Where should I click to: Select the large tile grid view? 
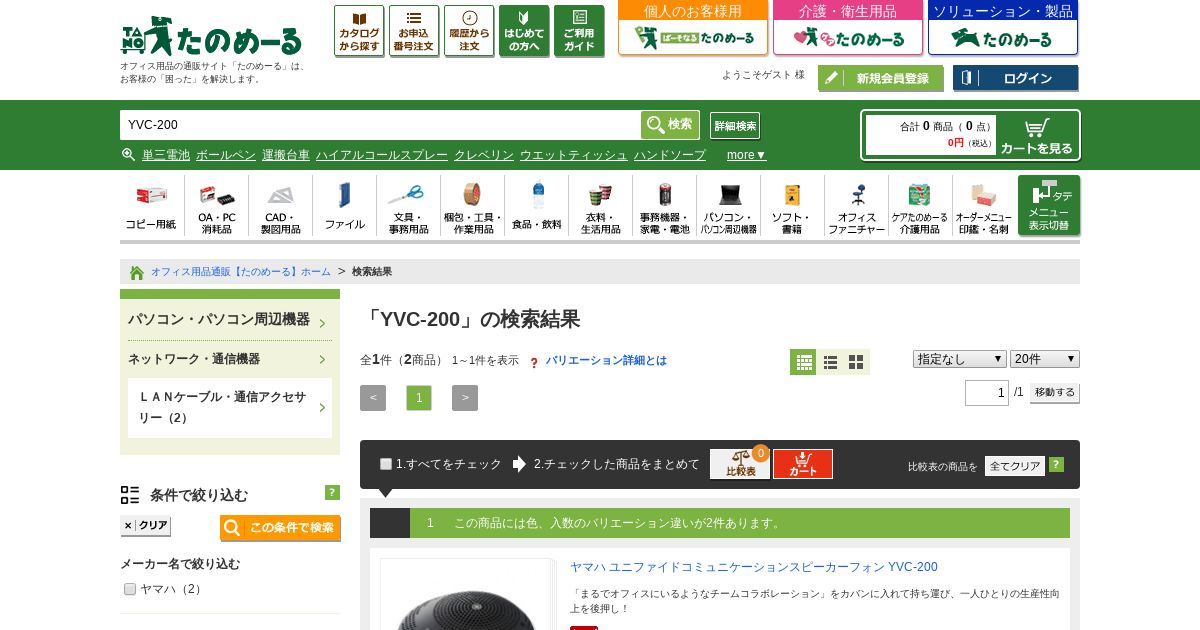(x=803, y=362)
